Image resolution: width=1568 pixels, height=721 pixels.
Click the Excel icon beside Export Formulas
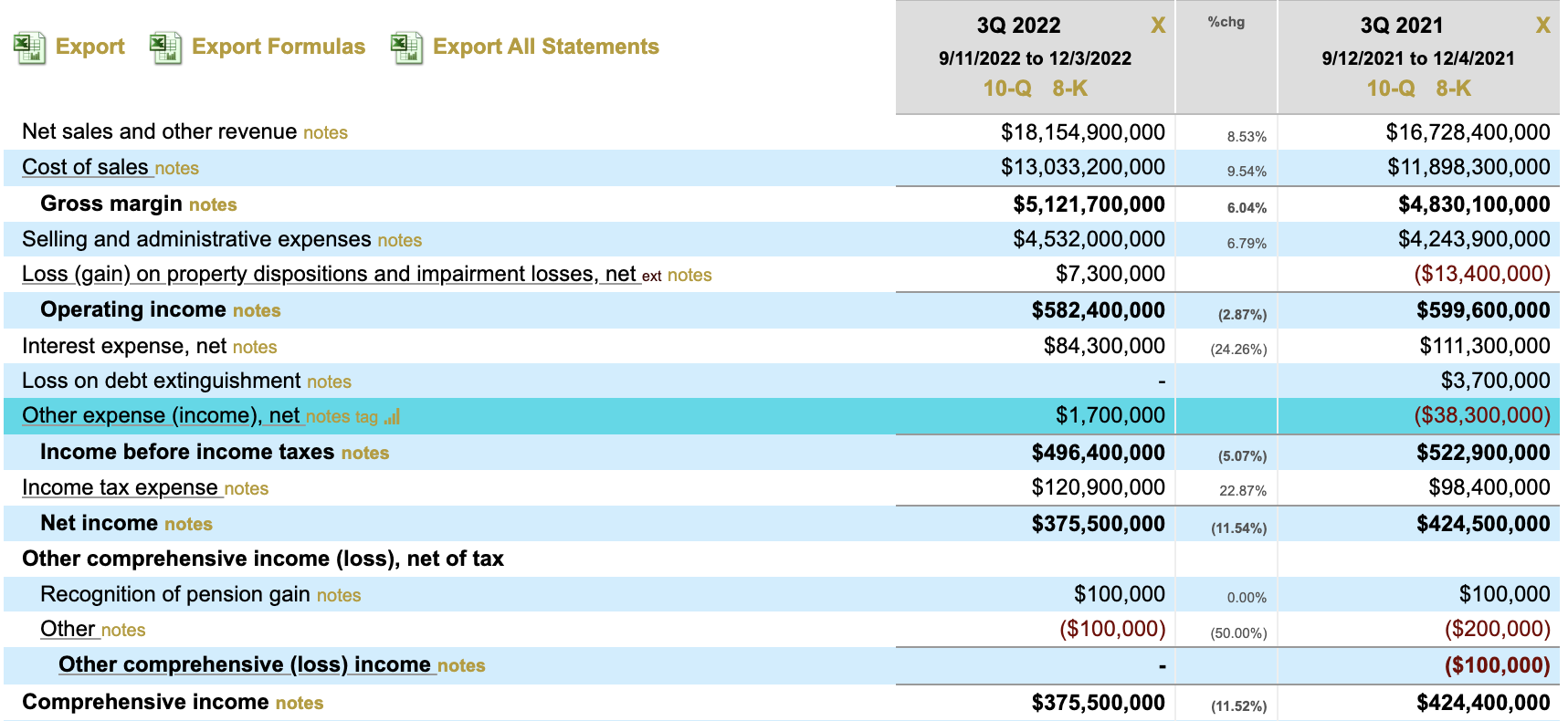click(x=165, y=47)
